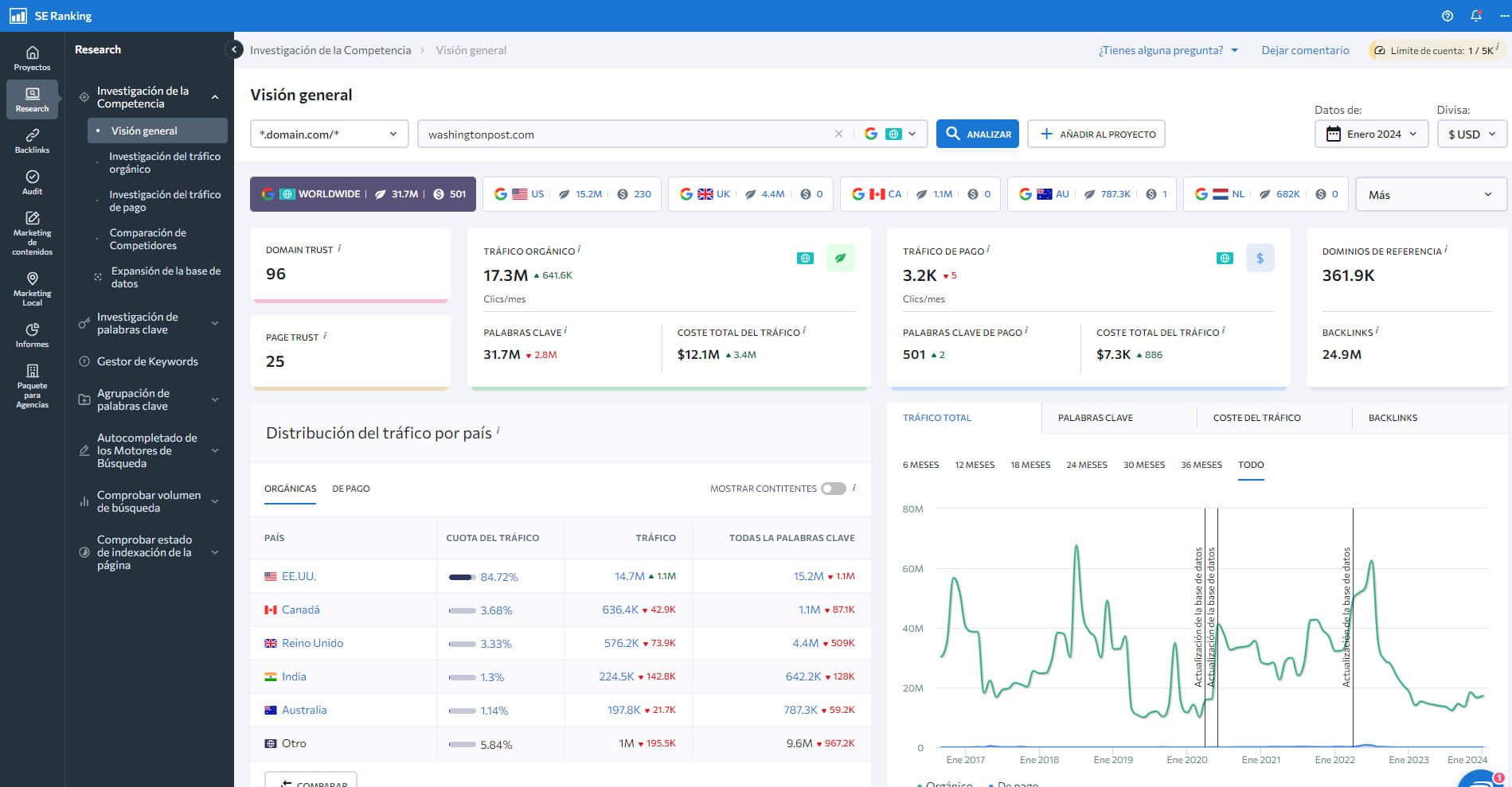
Task: Open the Enero 2024 date dropdown
Action: pyautogui.click(x=1371, y=134)
